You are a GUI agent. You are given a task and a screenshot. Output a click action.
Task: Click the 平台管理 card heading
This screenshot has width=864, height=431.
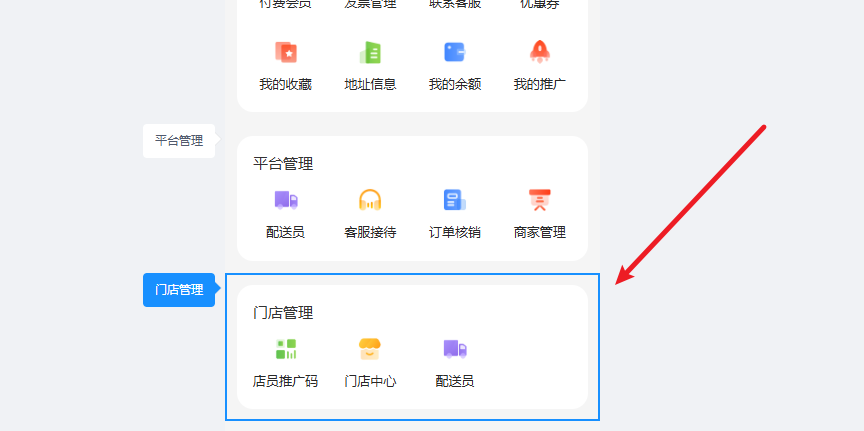click(x=283, y=164)
